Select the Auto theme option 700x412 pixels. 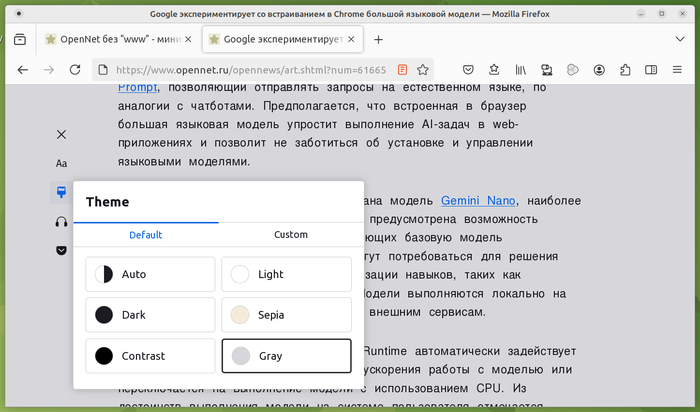click(150, 274)
